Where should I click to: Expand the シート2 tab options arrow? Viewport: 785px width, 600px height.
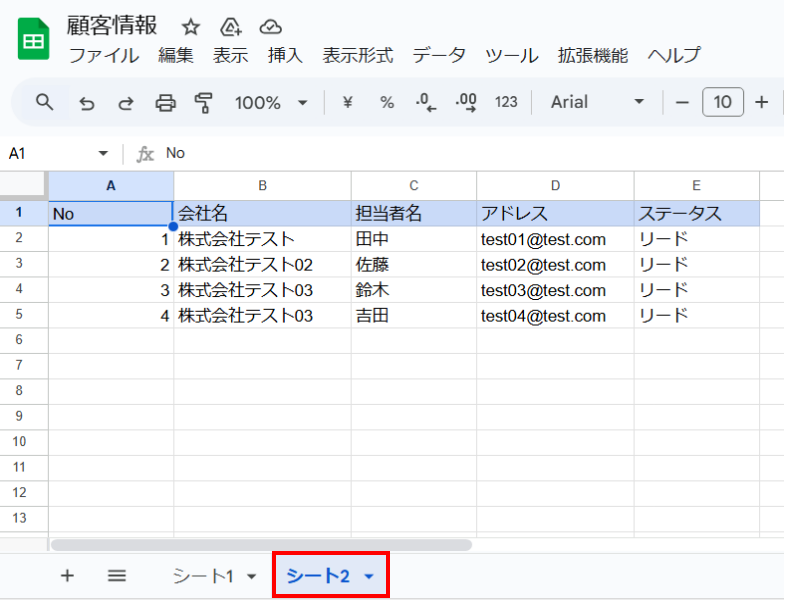click(x=369, y=577)
